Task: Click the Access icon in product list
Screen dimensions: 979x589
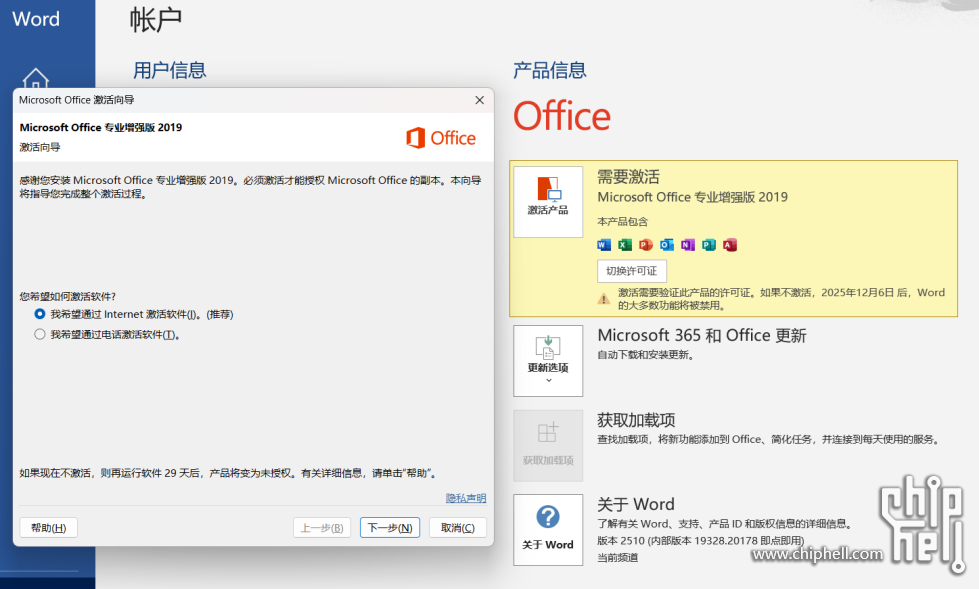Action: pos(730,245)
